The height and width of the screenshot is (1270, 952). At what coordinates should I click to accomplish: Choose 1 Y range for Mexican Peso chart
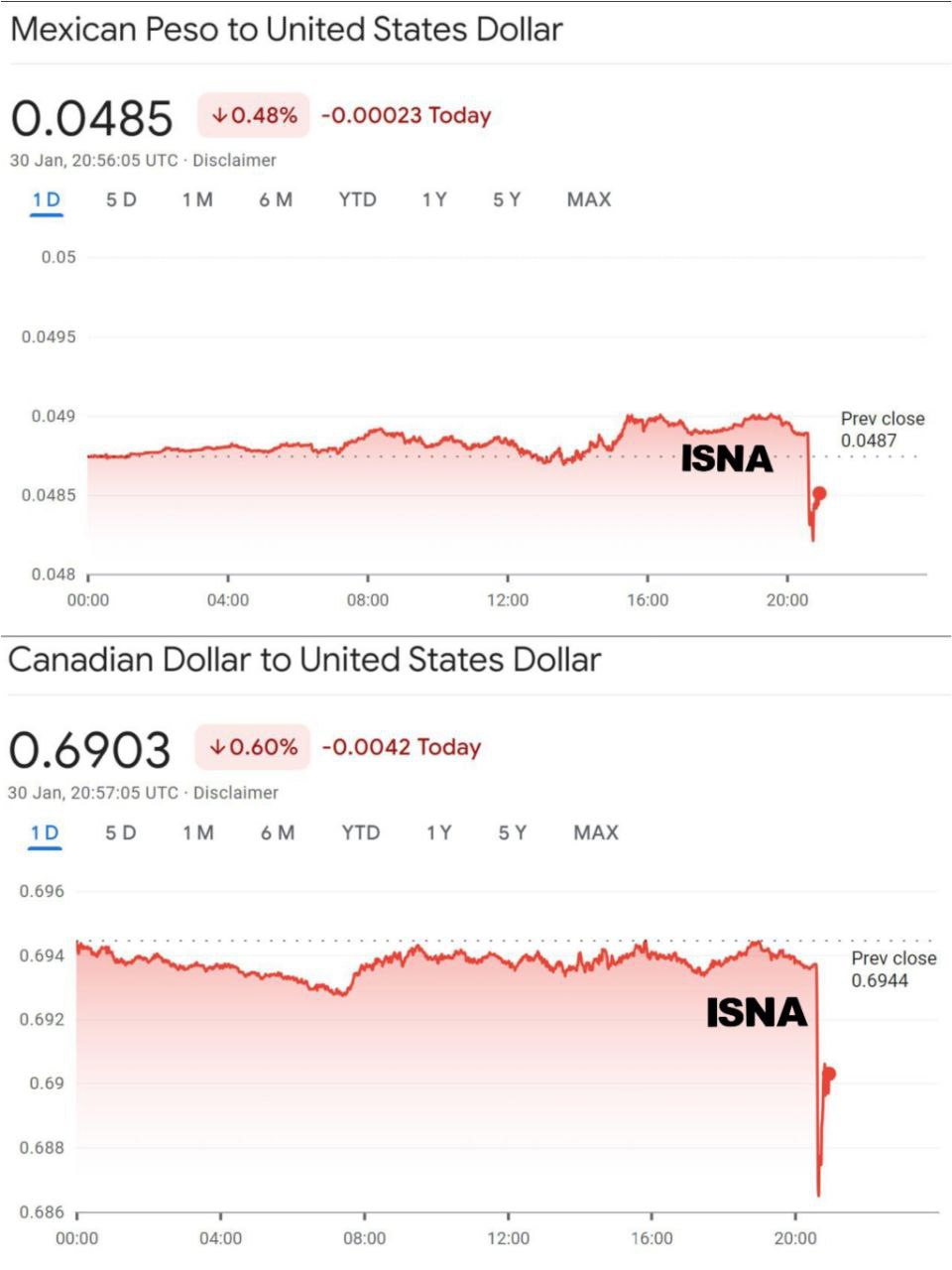coord(434,199)
